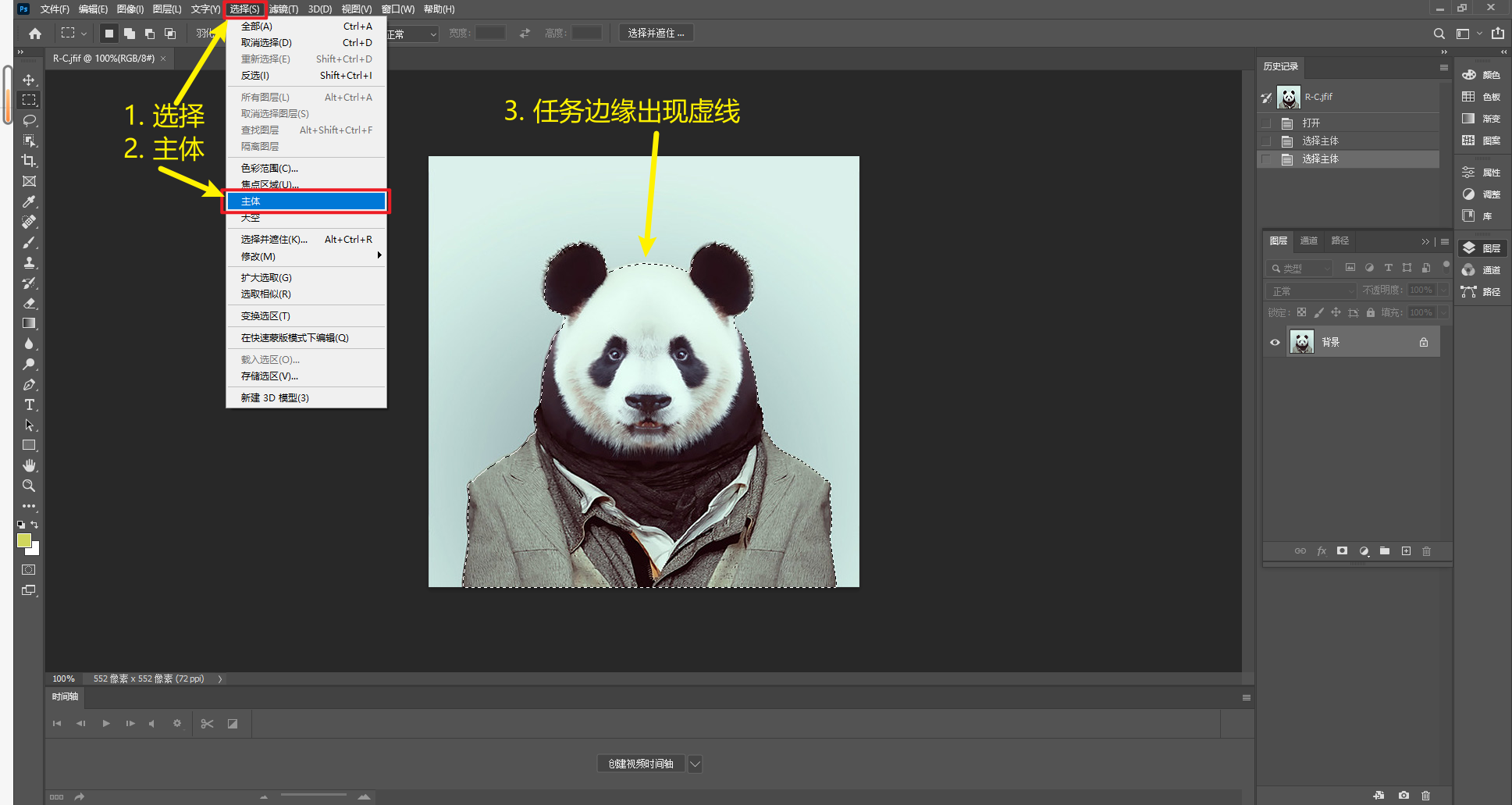Select the Eyedropper tool

29,201
